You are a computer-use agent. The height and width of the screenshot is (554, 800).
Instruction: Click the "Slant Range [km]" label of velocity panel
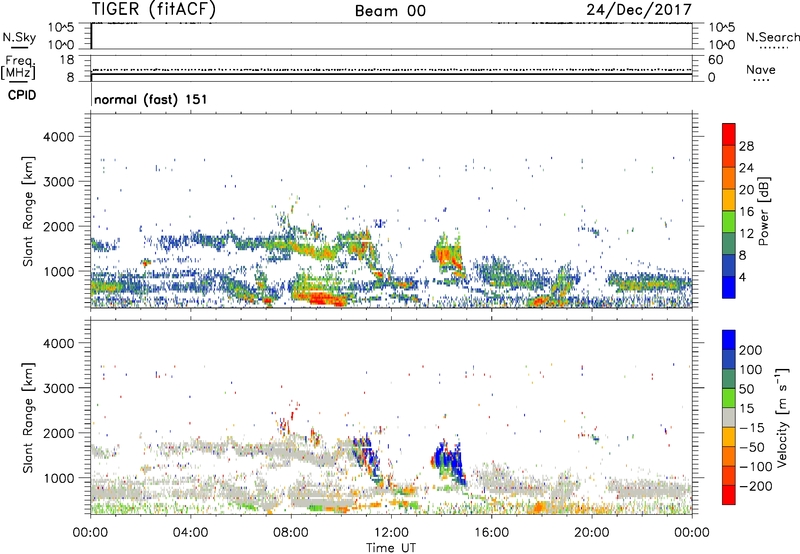[28, 418]
